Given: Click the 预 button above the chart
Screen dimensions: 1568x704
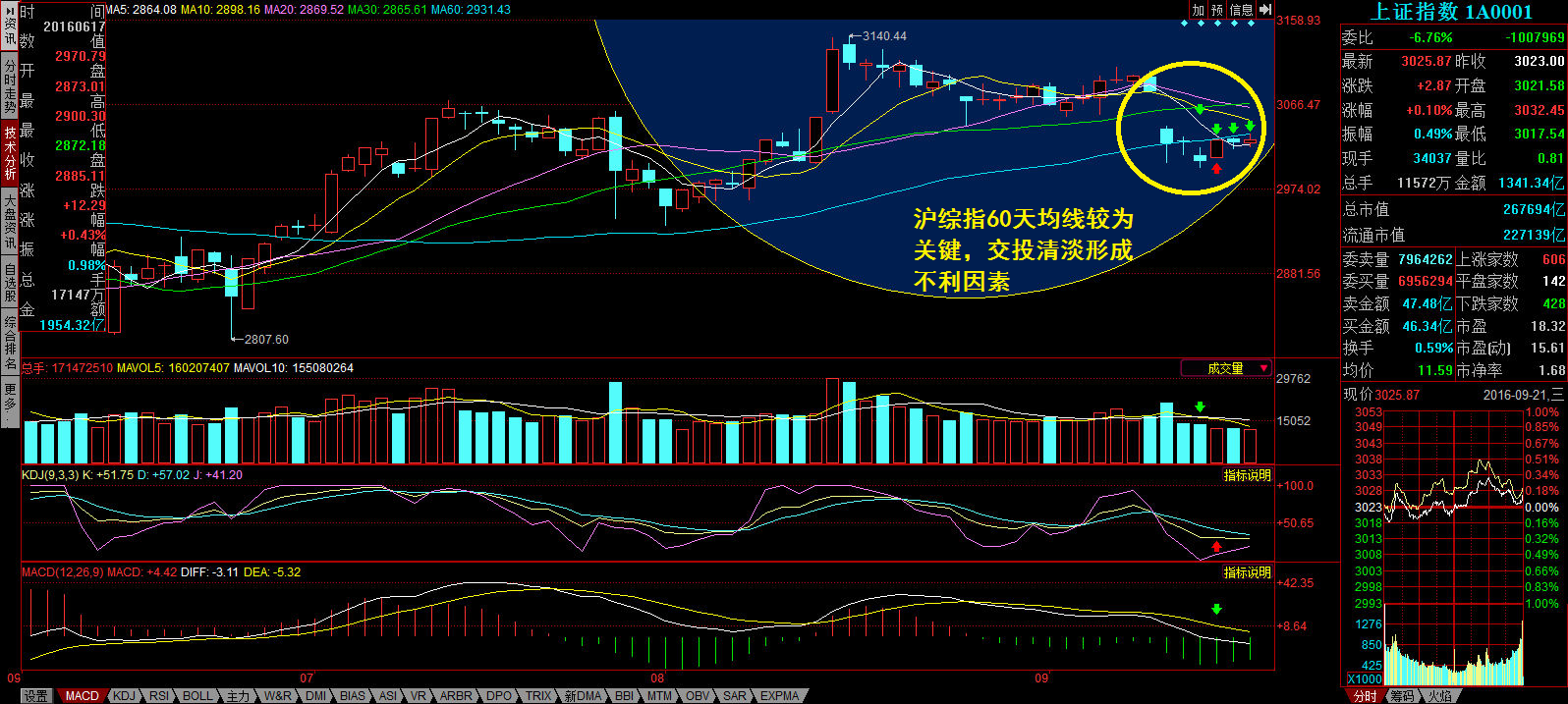Looking at the screenshot, I should coord(1217,10).
